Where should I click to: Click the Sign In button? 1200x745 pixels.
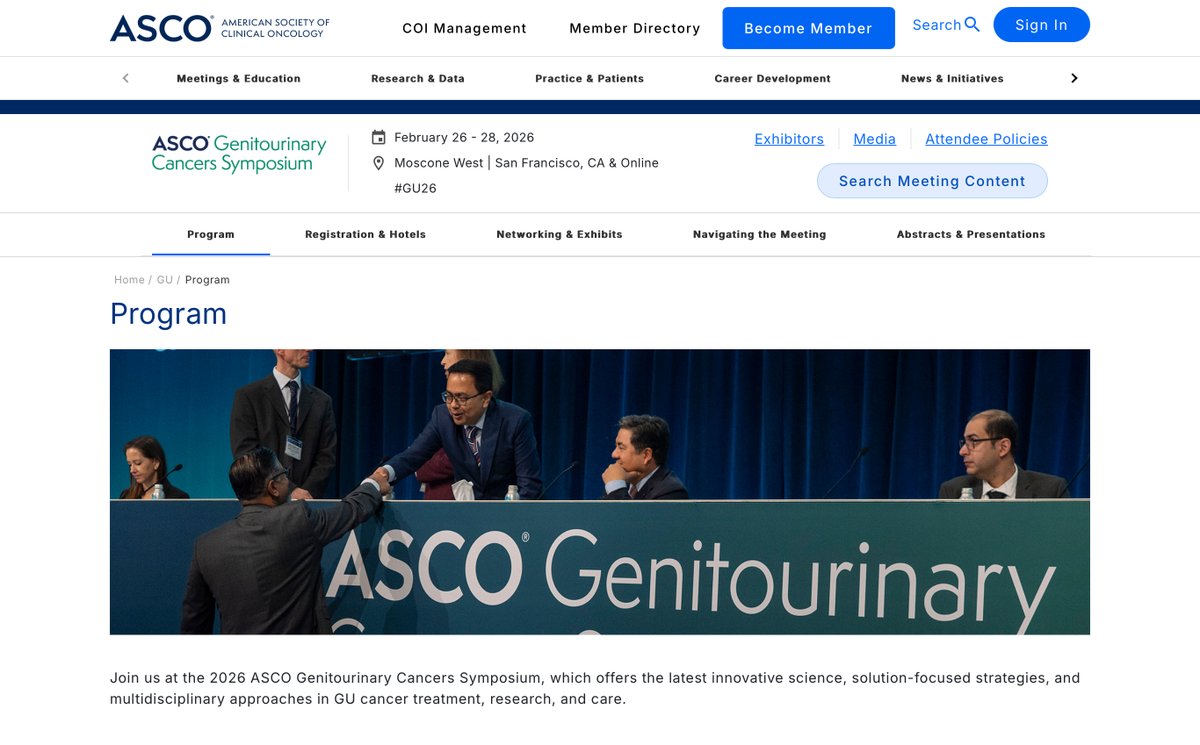click(1041, 25)
